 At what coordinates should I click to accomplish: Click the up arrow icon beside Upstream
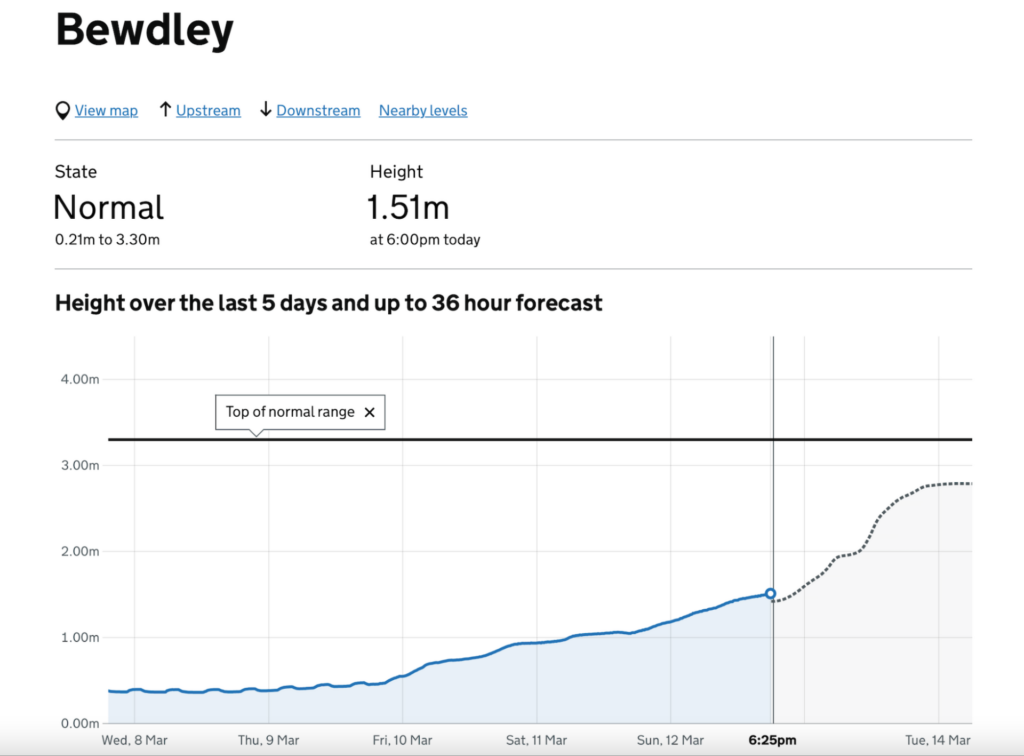(x=165, y=110)
